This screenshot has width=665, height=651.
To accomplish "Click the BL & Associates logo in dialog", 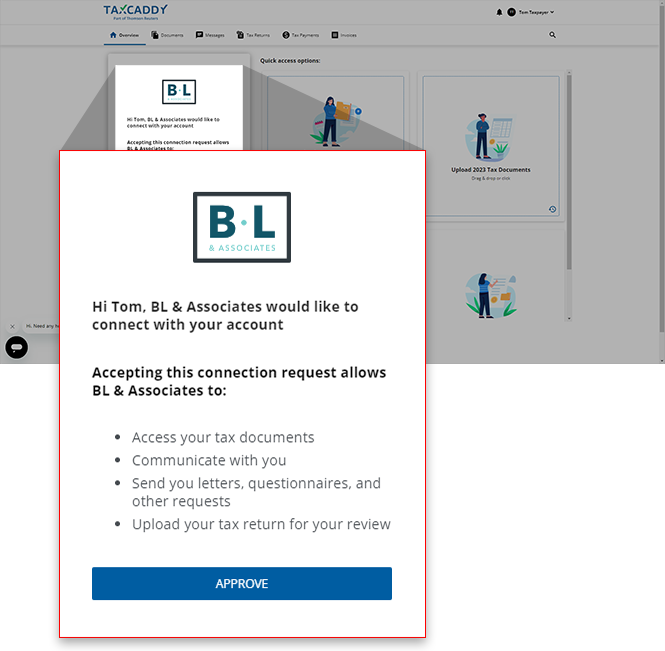I will click(242, 227).
